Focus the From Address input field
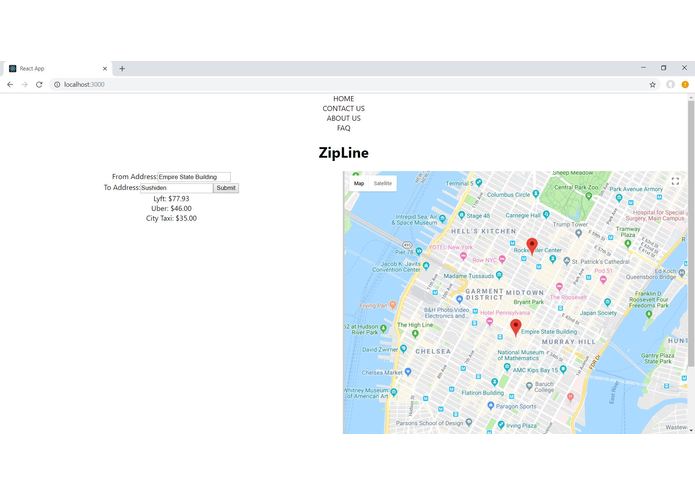 click(x=194, y=177)
